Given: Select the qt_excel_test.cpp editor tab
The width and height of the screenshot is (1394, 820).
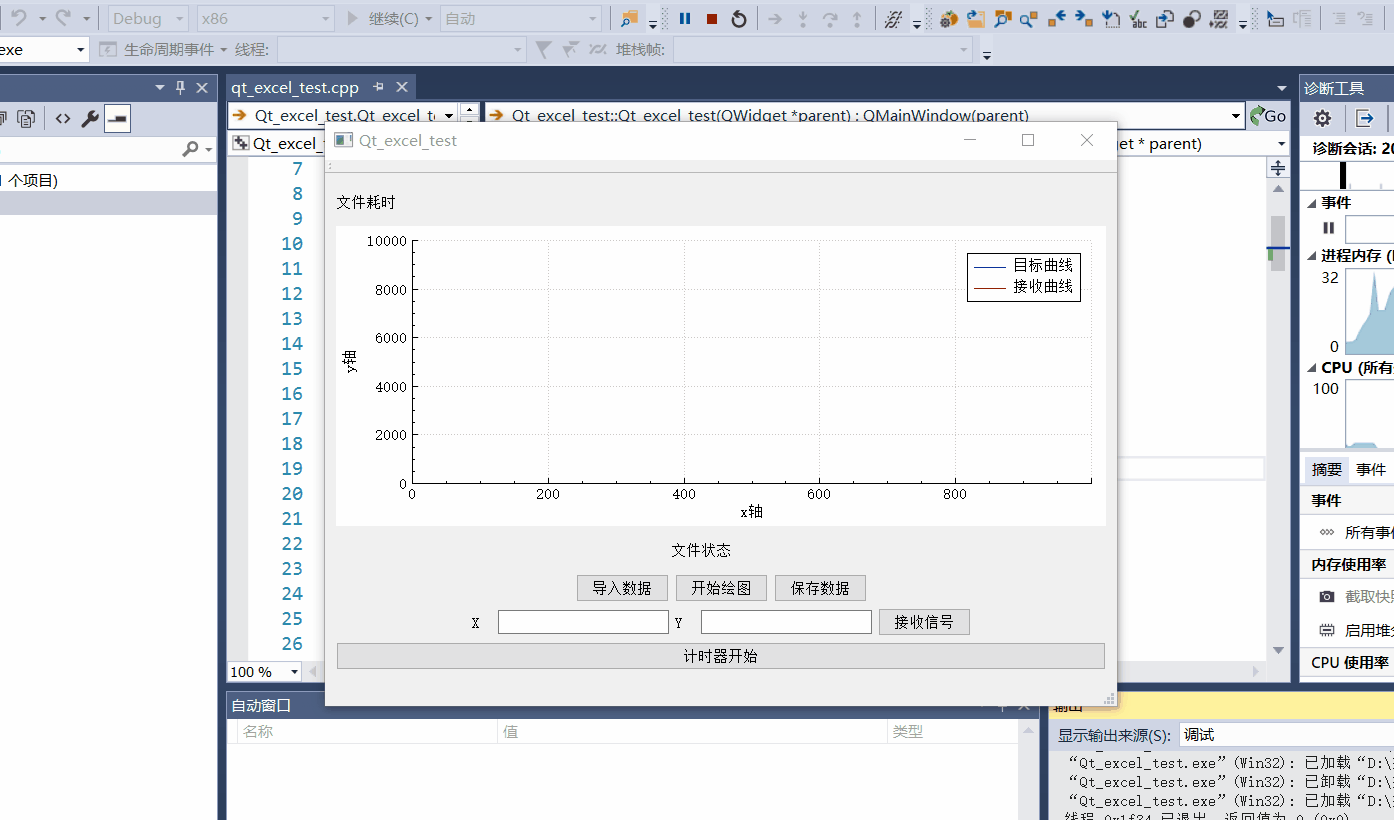Looking at the screenshot, I should [x=295, y=87].
